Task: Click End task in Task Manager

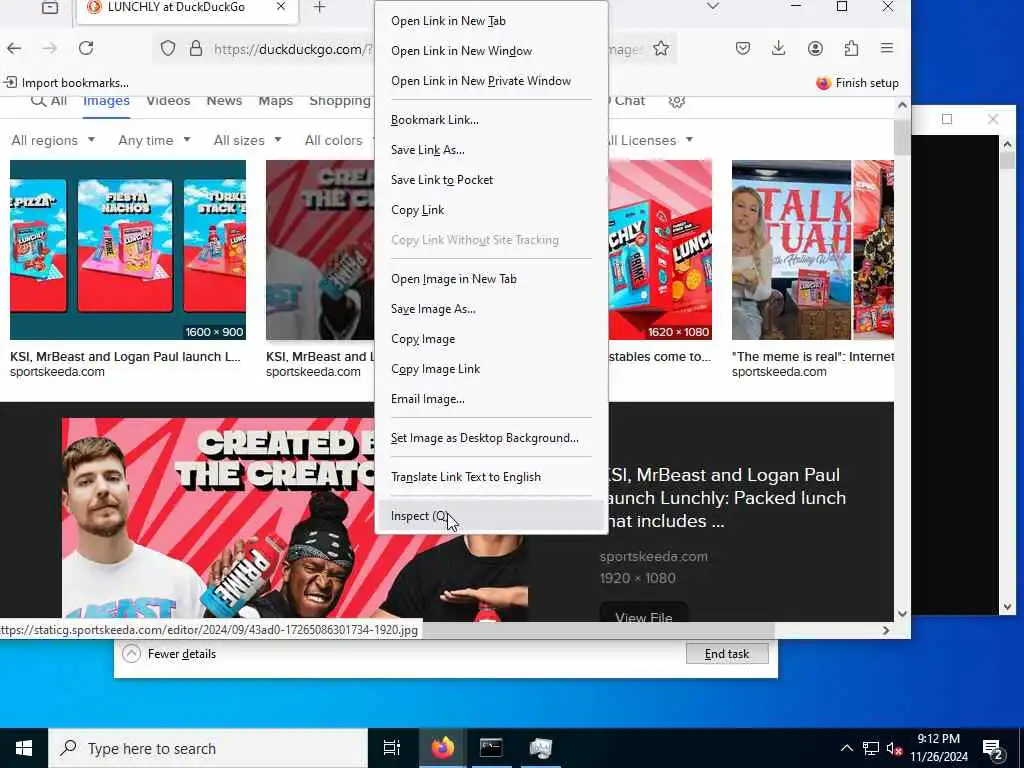Action: (727, 654)
